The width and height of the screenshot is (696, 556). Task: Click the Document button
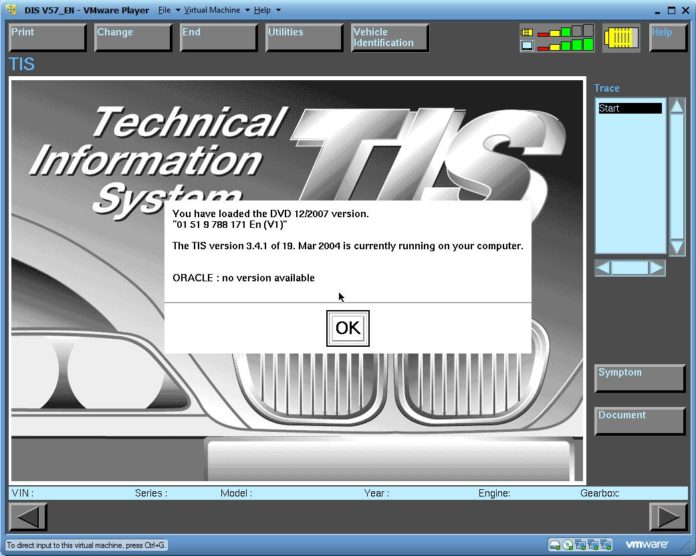(640, 421)
